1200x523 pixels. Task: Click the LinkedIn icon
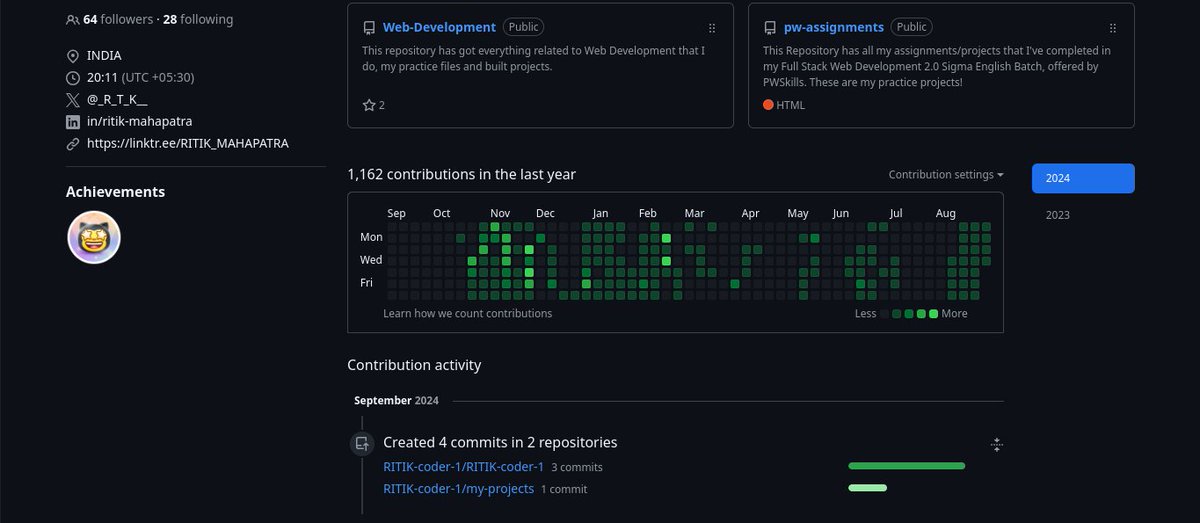click(x=72, y=122)
